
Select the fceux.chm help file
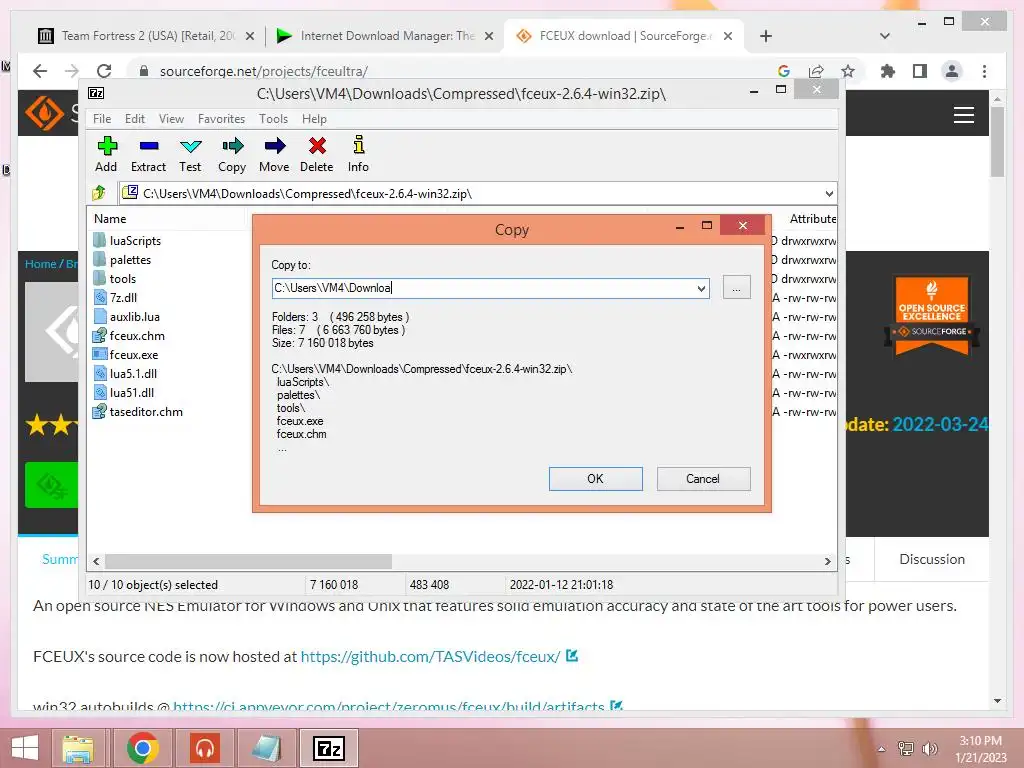[136, 336]
